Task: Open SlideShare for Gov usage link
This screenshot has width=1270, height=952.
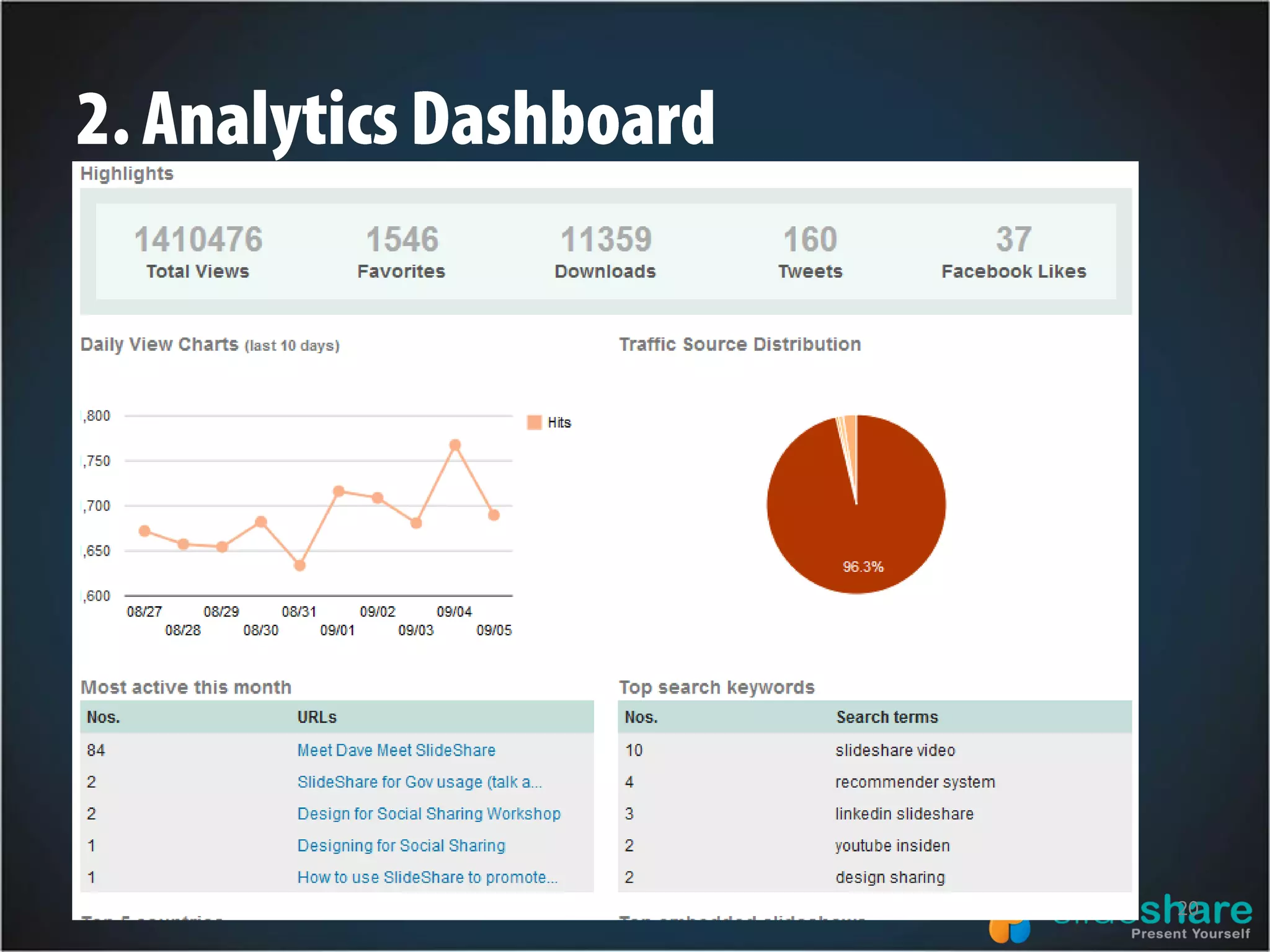Action: click(x=419, y=782)
